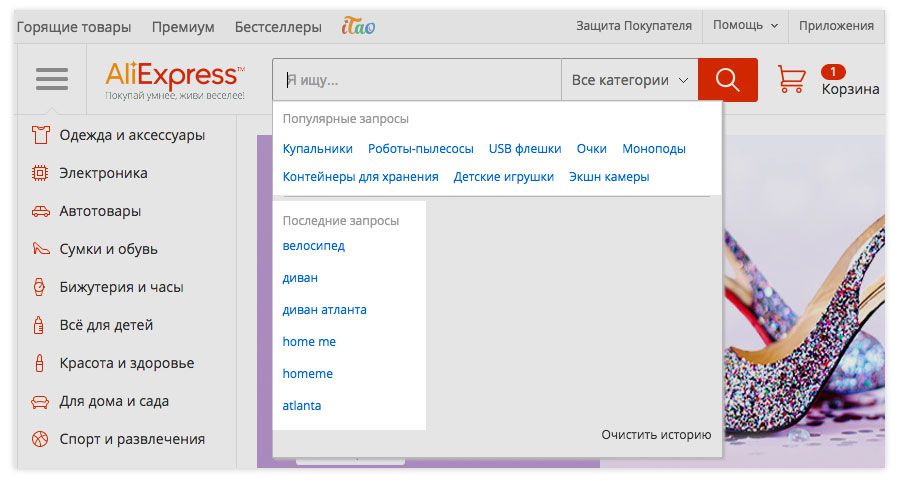
Task: Select the shirt icon for clothing
Action: (40, 135)
